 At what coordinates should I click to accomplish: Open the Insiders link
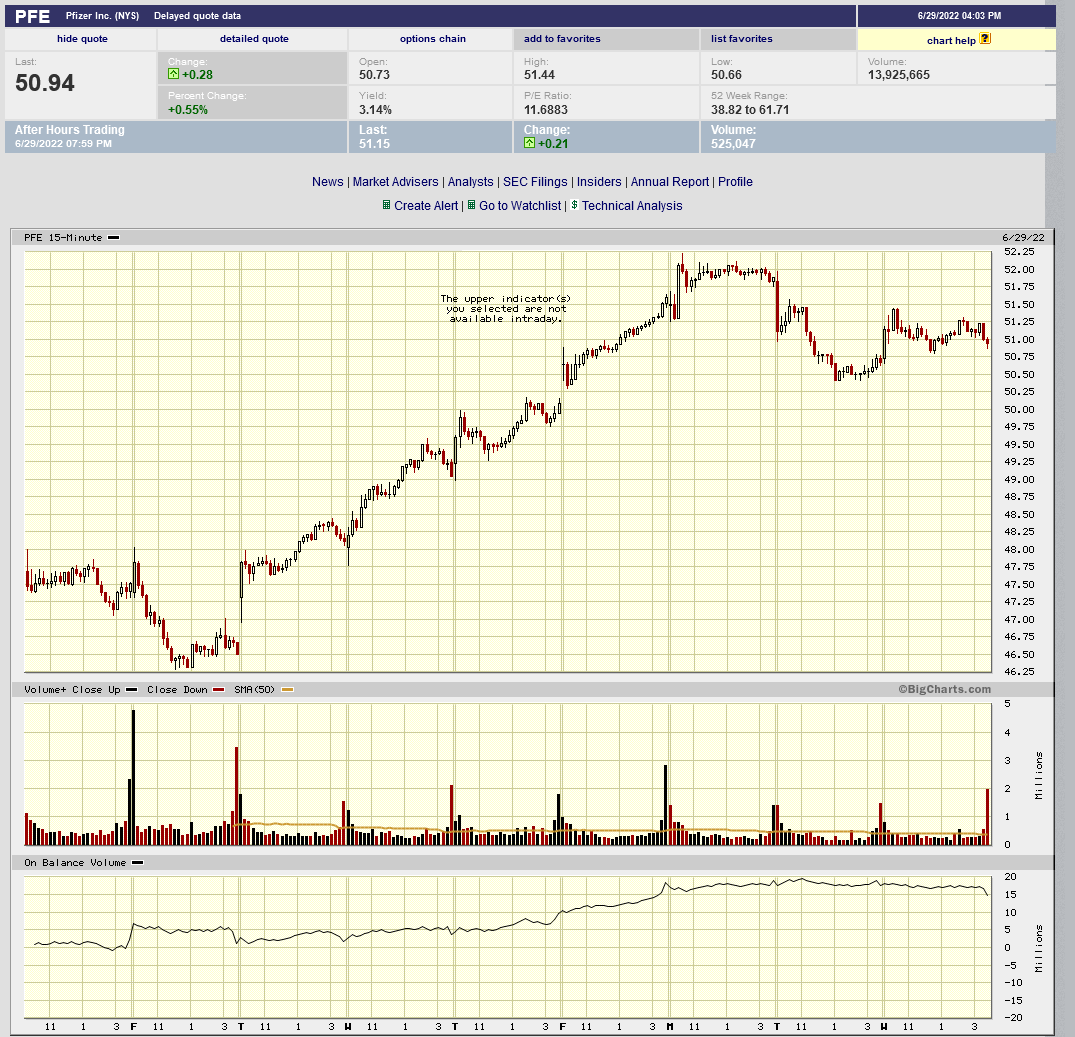click(599, 182)
